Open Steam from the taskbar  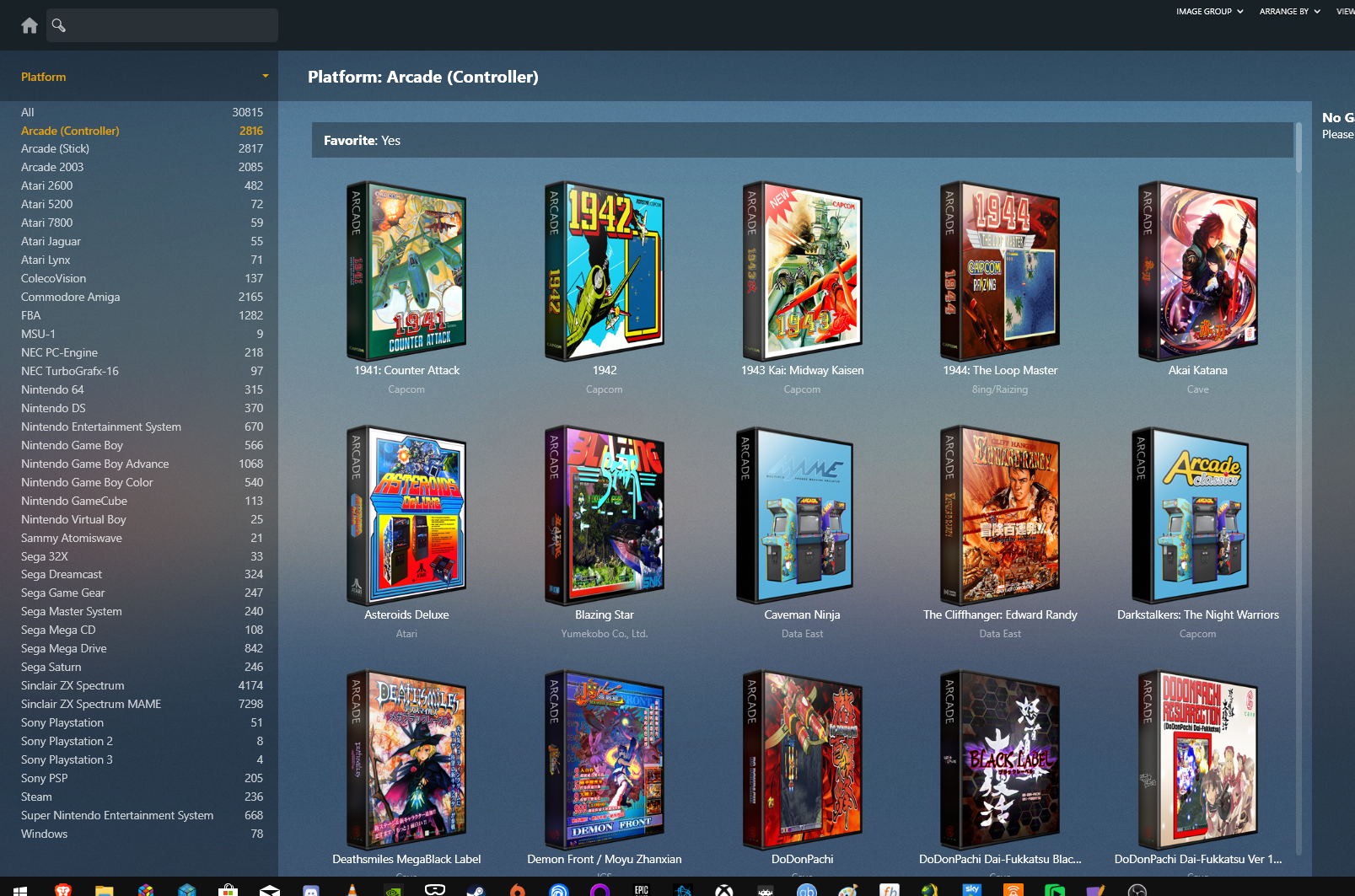click(x=476, y=889)
